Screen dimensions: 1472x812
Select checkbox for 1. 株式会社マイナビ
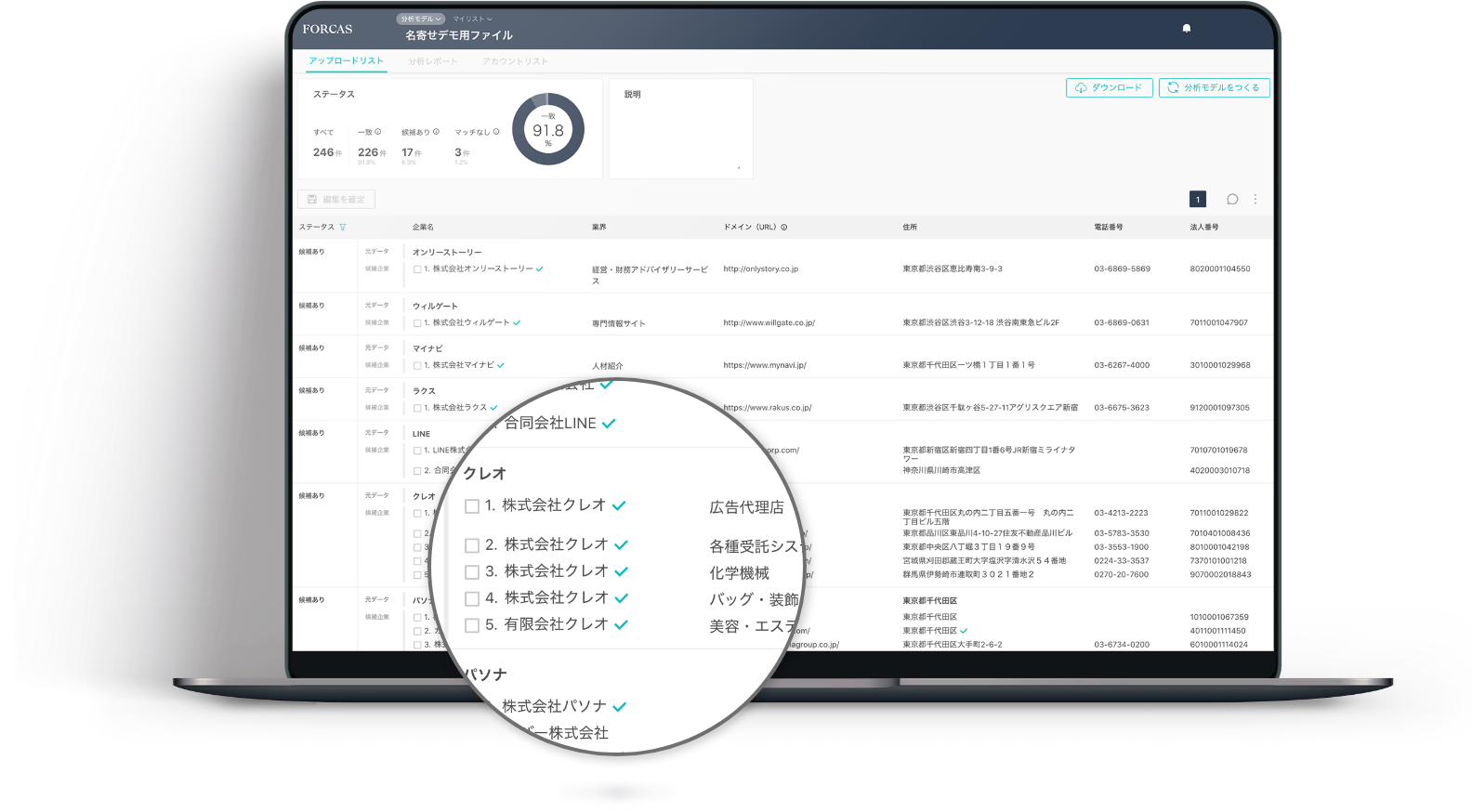point(417,365)
